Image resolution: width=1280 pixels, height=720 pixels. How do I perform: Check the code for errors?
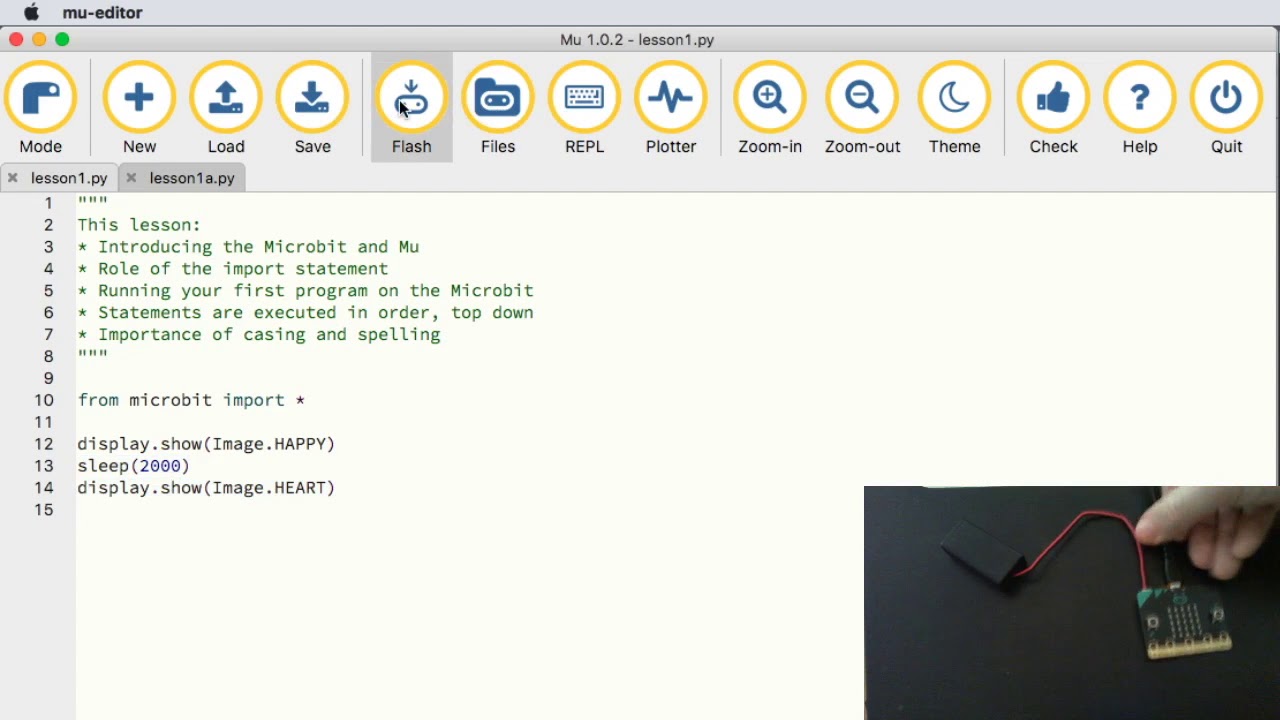tap(1054, 108)
